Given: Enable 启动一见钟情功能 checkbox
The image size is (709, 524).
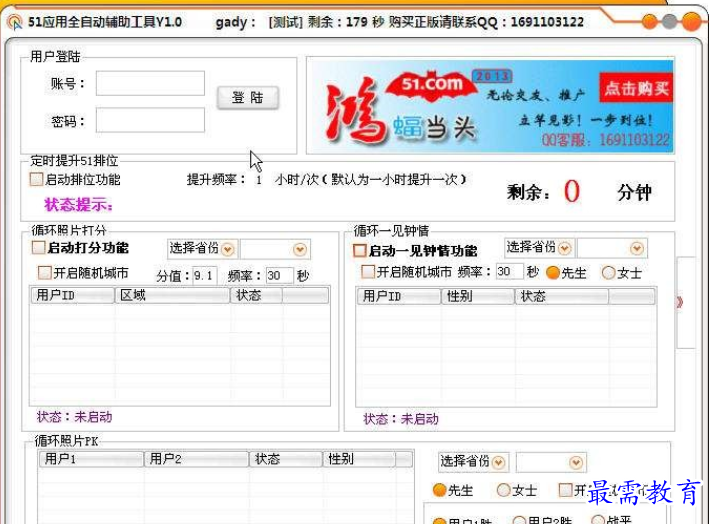Looking at the screenshot, I should [x=360, y=250].
